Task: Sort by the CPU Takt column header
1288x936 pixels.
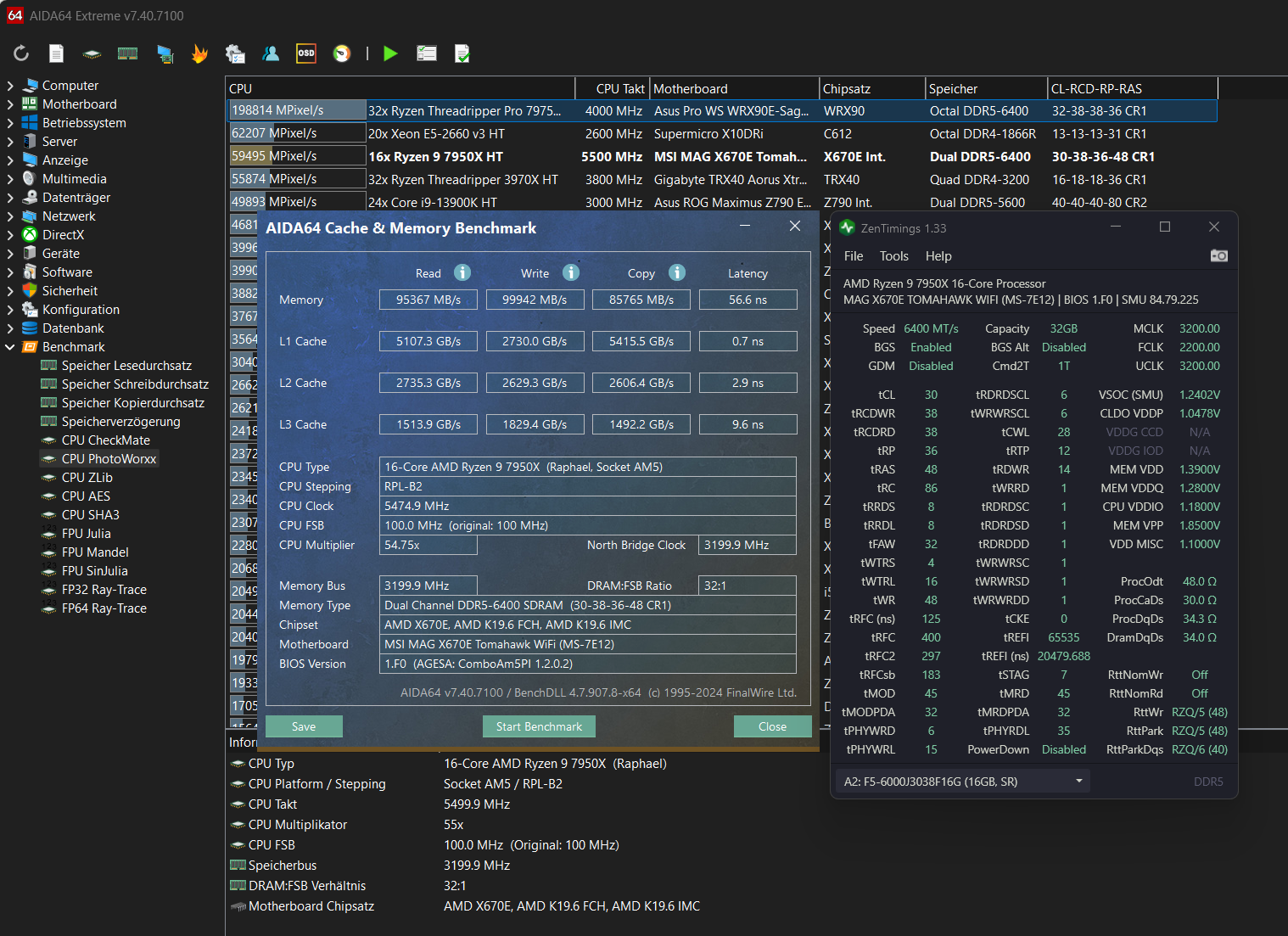Action: [x=613, y=88]
